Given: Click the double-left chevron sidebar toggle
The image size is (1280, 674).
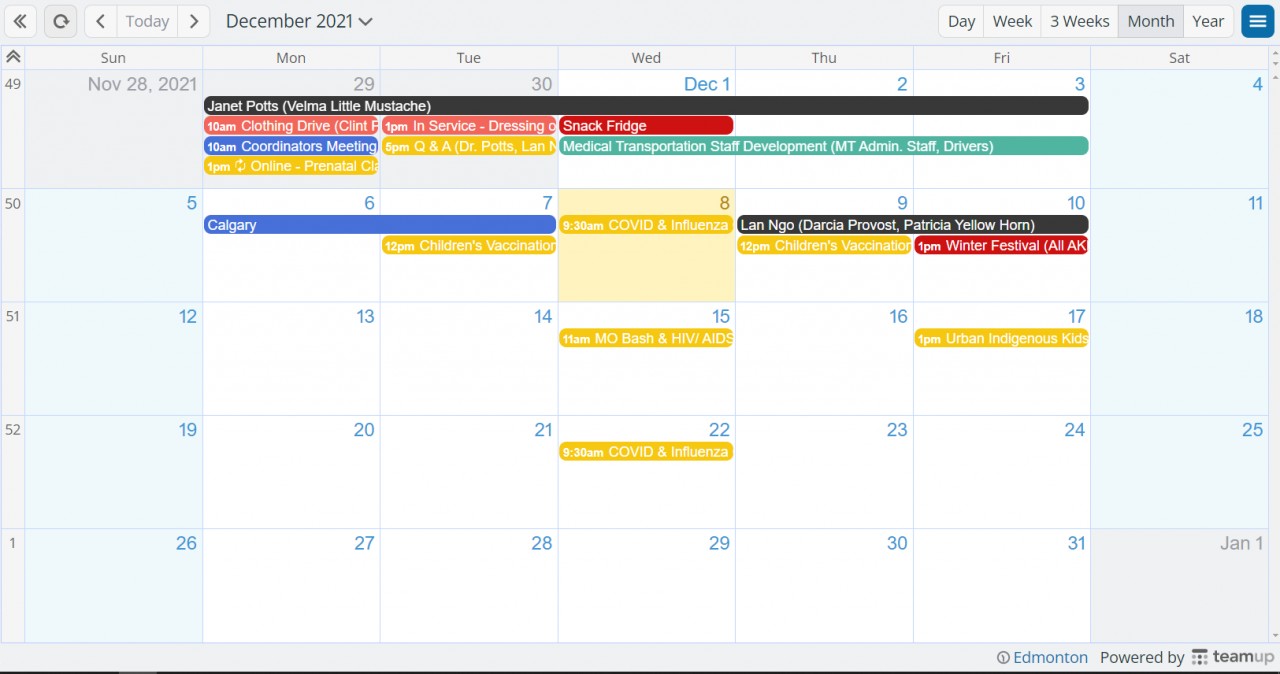Looking at the screenshot, I should pyautogui.click(x=20, y=21).
